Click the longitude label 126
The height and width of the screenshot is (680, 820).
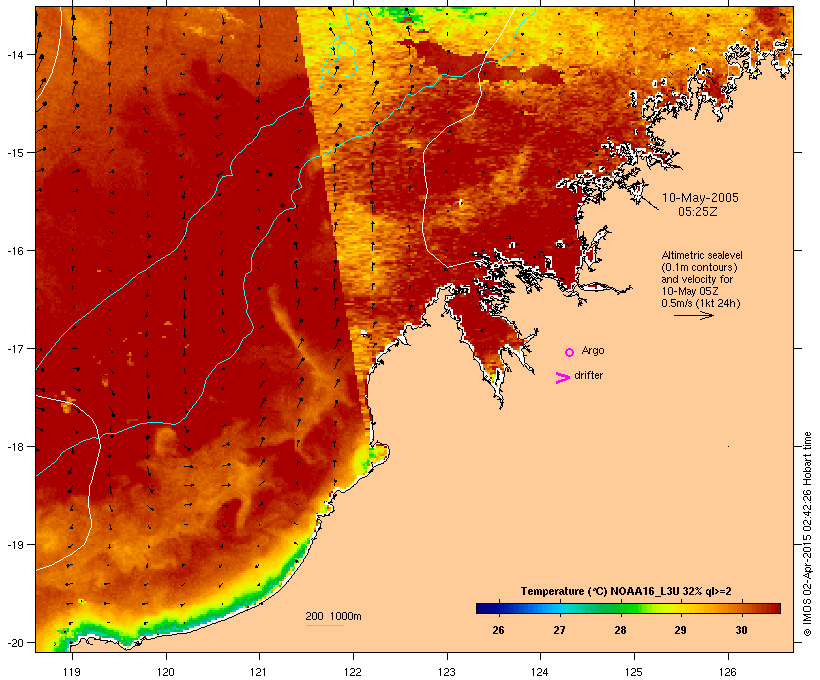(x=728, y=672)
